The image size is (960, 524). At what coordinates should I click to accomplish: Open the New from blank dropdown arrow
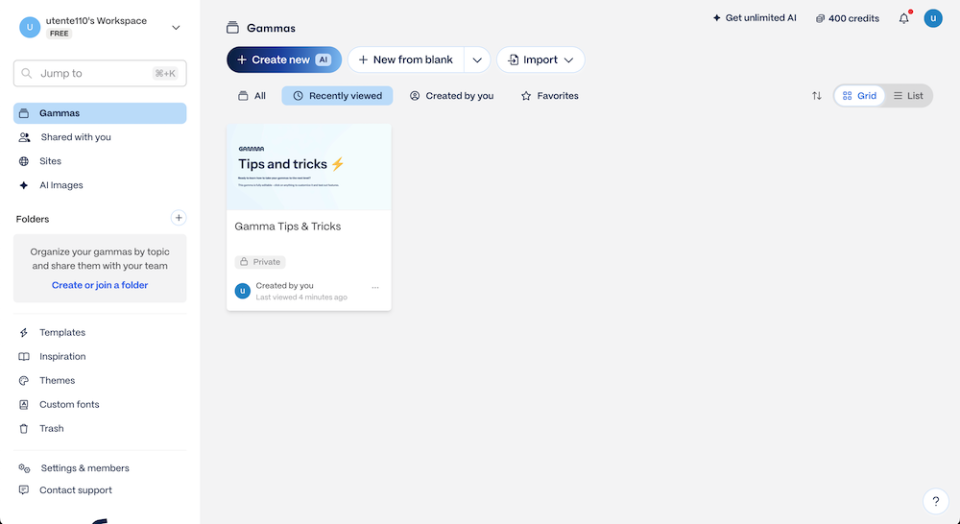(477, 60)
